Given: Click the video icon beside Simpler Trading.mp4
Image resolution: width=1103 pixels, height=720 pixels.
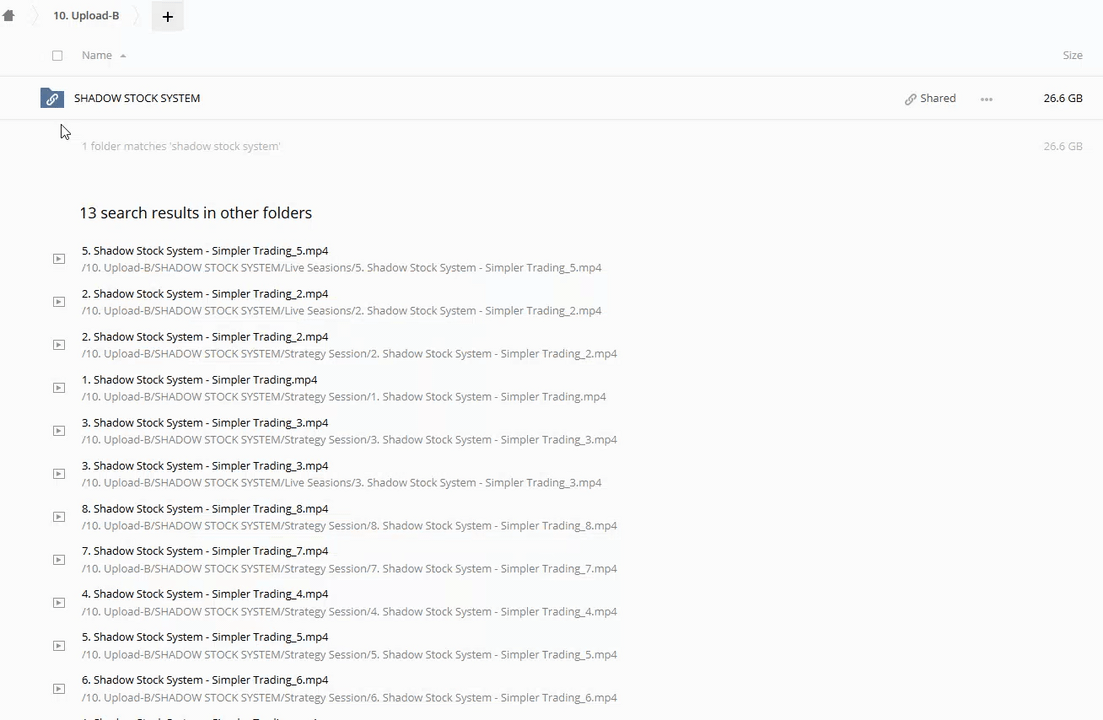Looking at the screenshot, I should pos(59,388).
